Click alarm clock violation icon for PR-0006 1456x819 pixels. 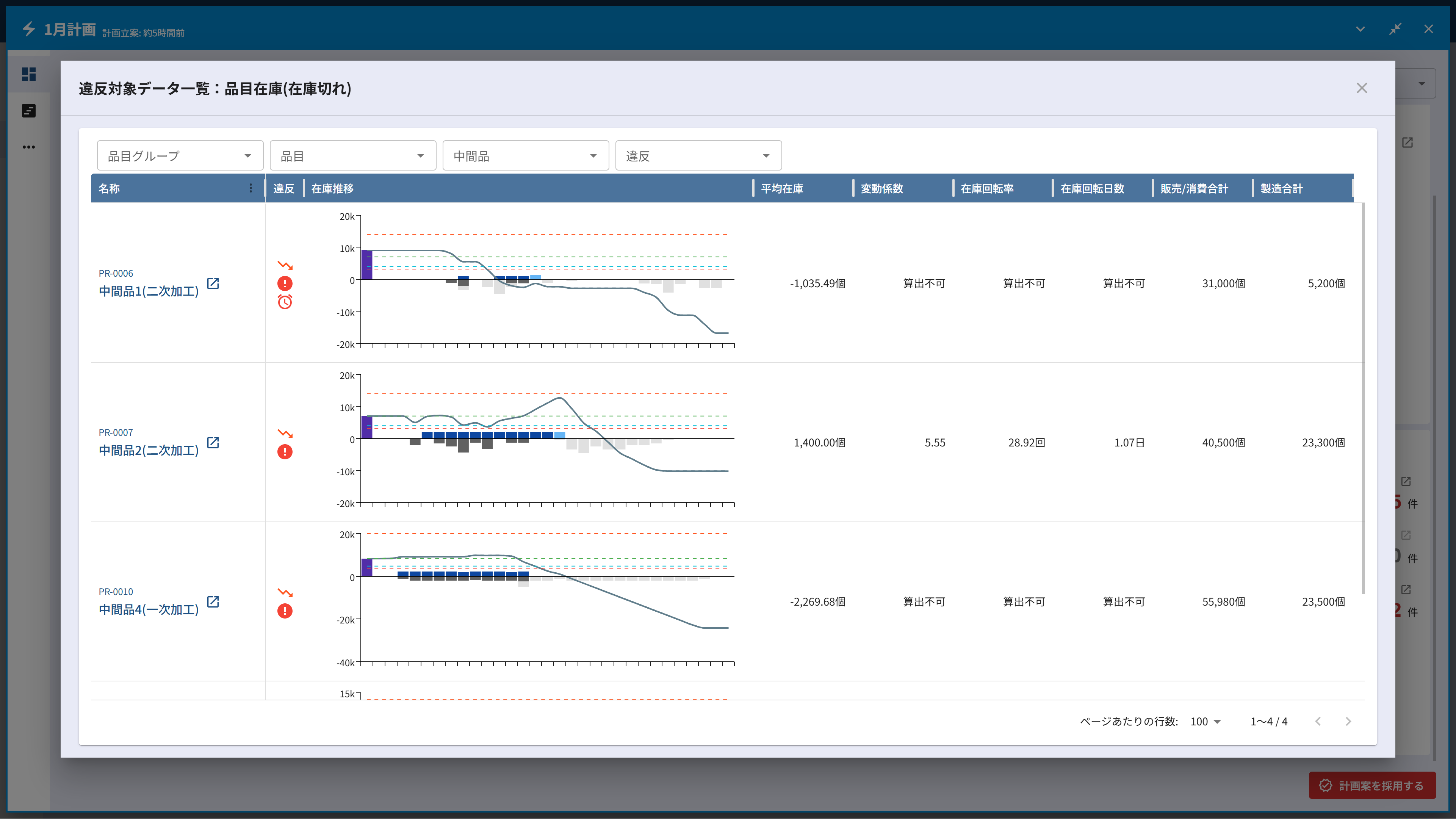point(285,302)
